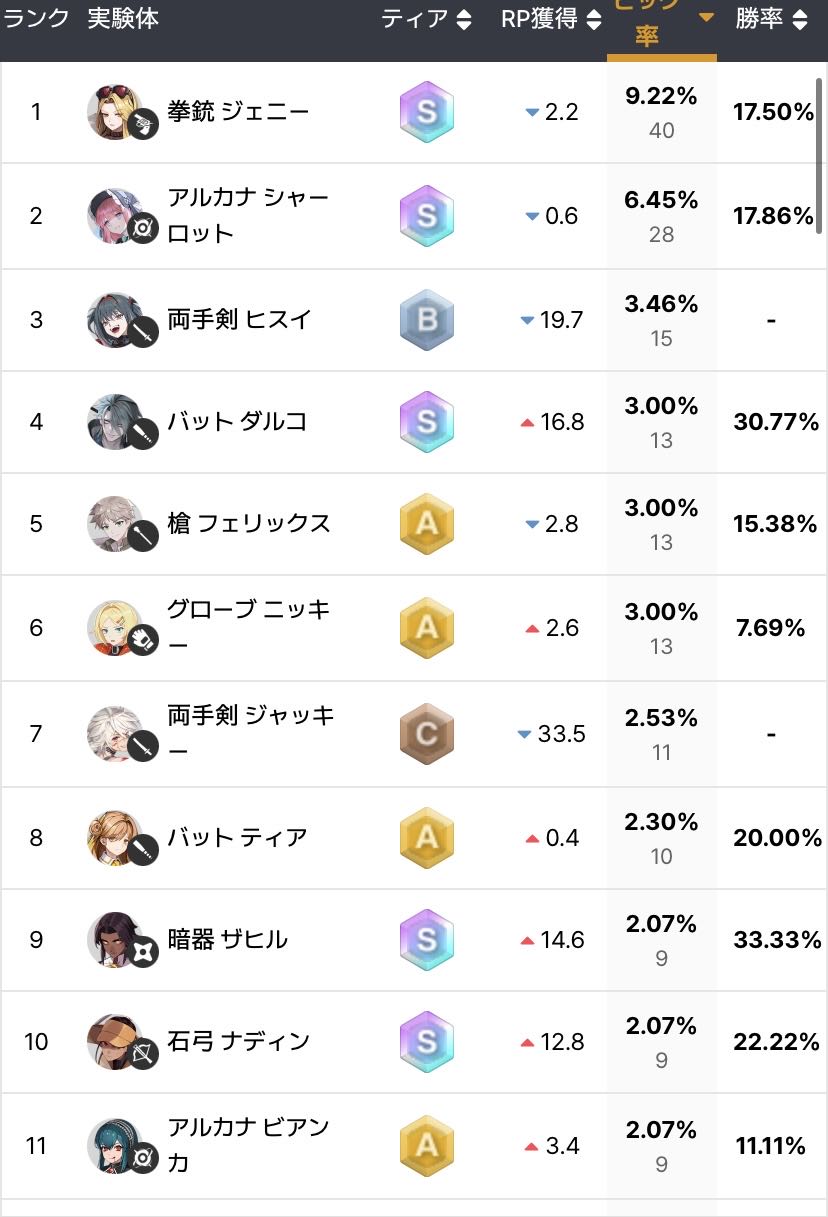Open the アルカナ シャーロット character link
Viewport: 828px width, 1217px height.
(248, 215)
